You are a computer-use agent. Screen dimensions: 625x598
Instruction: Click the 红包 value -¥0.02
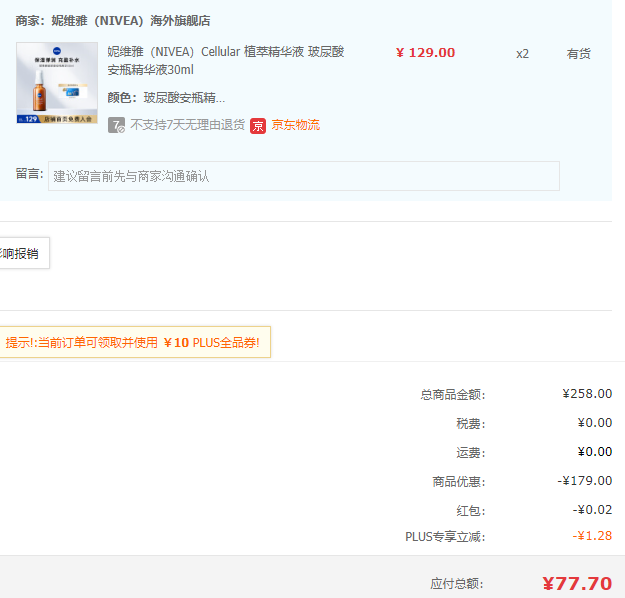click(x=592, y=510)
